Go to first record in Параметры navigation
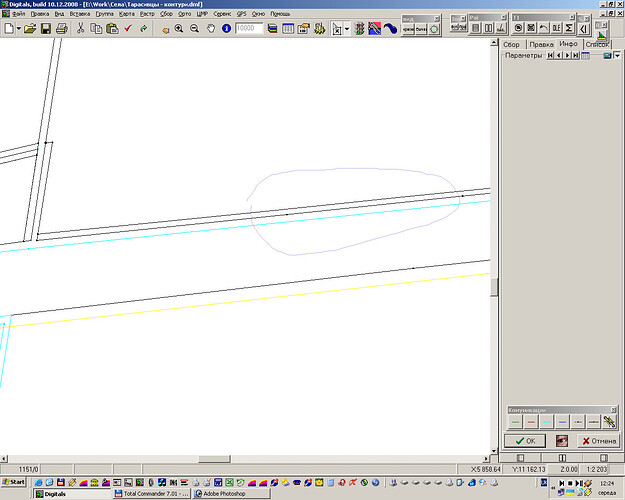Image resolution: width=625 pixels, height=500 pixels. click(x=550, y=55)
